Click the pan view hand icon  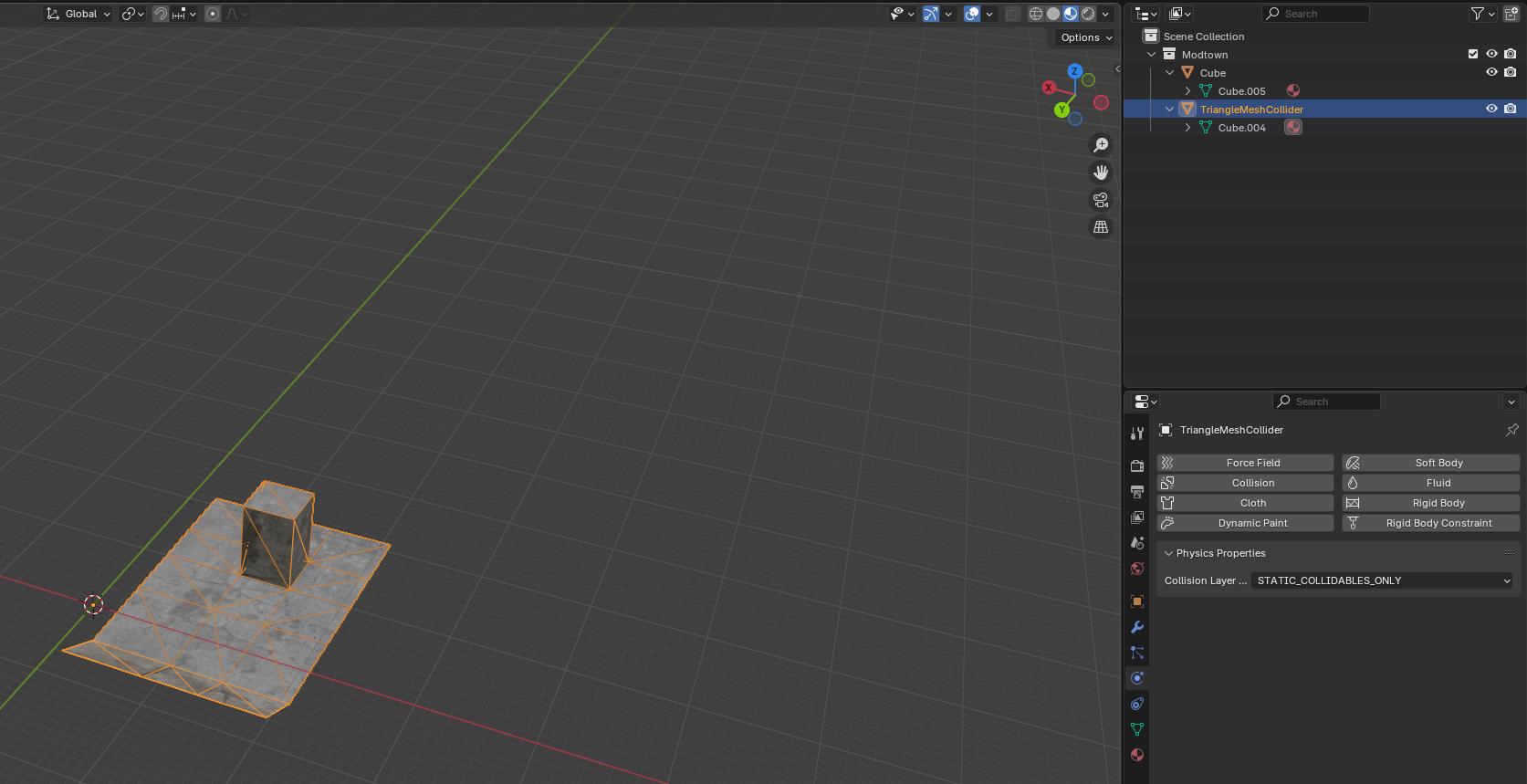click(x=1101, y=172)
